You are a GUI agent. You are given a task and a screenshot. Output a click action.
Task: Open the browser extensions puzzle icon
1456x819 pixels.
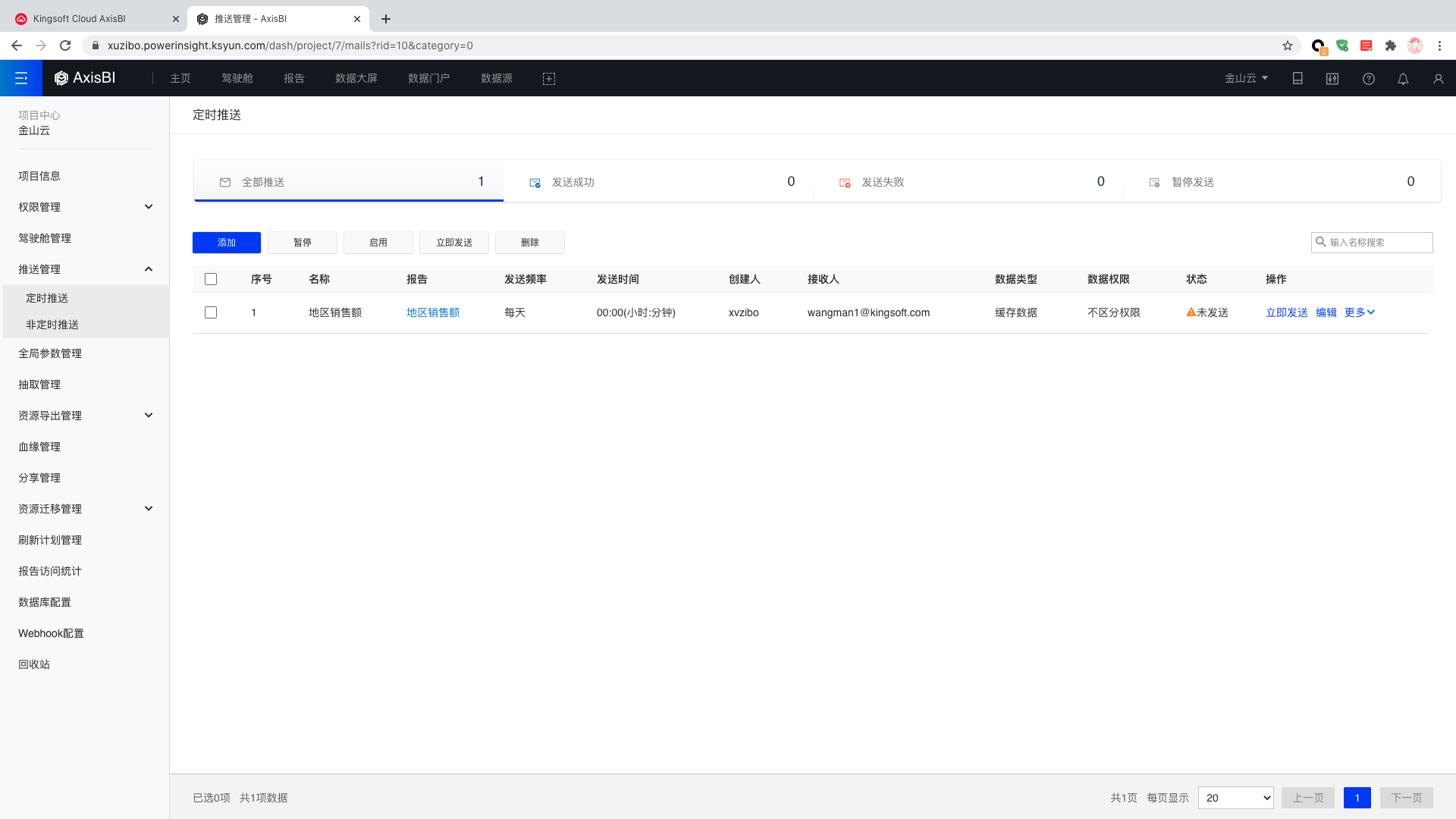tap(1391, 45)
